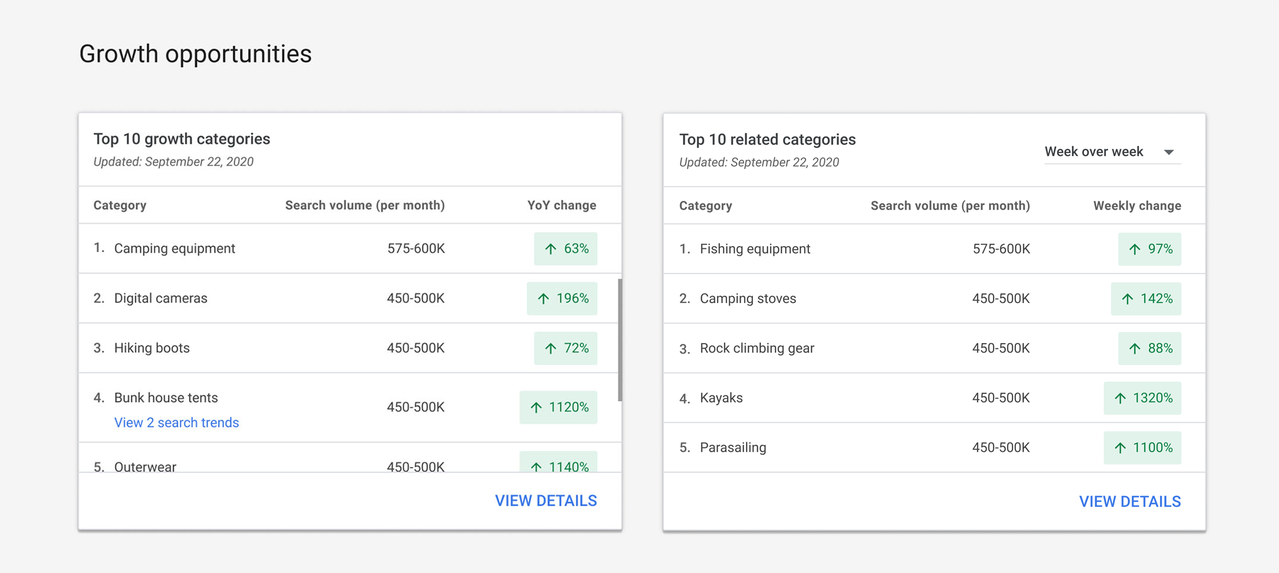1279x573 pixels.
Task: Click View Details in related categories card
Action: [x=1129, y=502]
